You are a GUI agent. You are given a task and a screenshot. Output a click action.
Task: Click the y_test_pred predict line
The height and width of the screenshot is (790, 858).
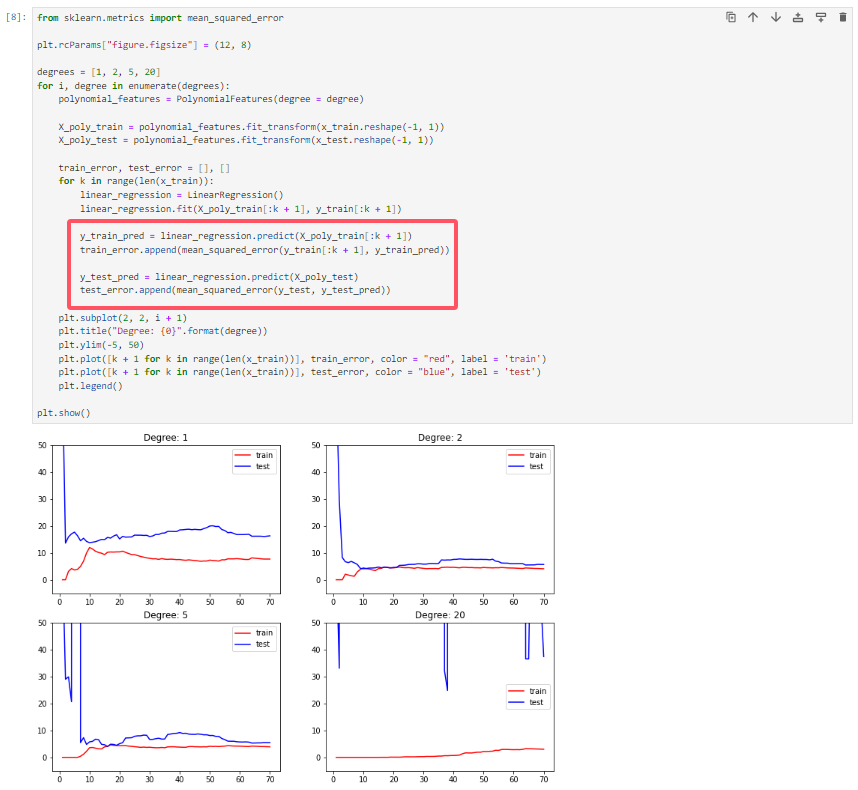[219, 277]
